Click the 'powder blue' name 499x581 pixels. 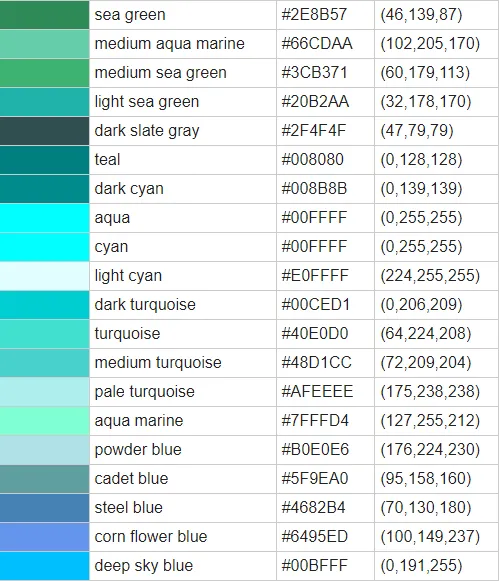[138, 449]
